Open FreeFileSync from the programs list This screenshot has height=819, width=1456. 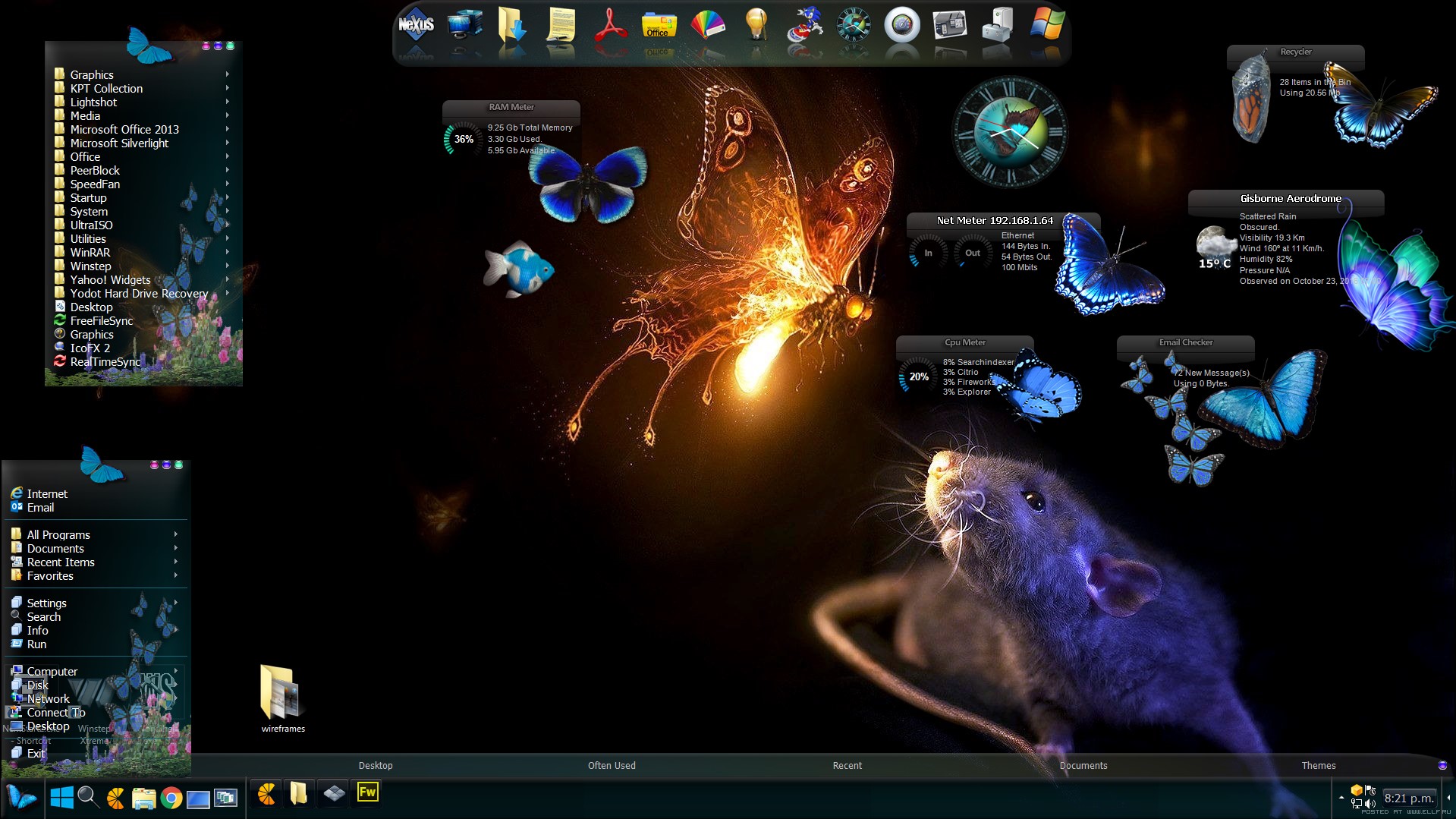(x=102, y=321)
